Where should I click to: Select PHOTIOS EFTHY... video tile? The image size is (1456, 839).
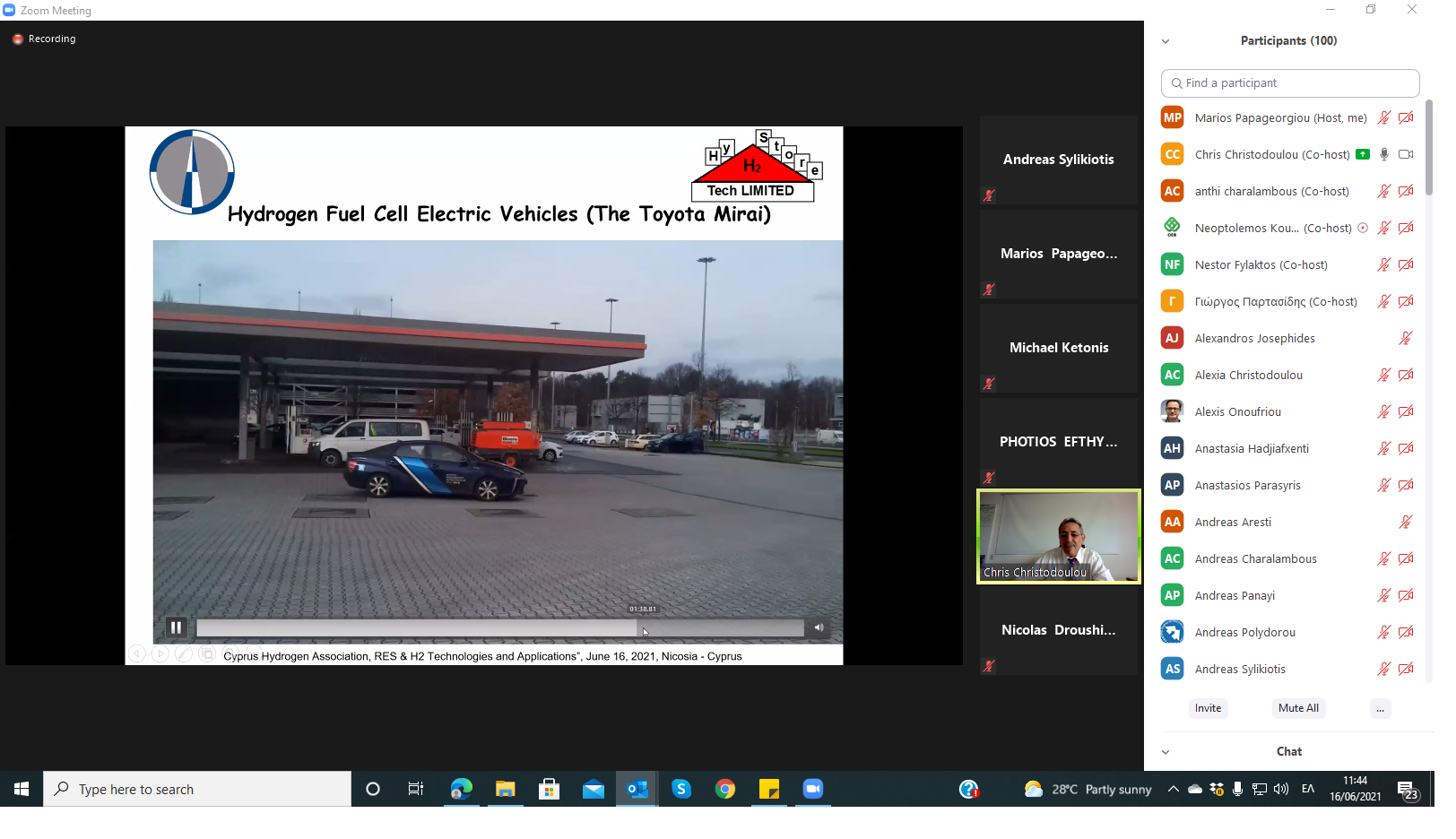[1059, 442]
